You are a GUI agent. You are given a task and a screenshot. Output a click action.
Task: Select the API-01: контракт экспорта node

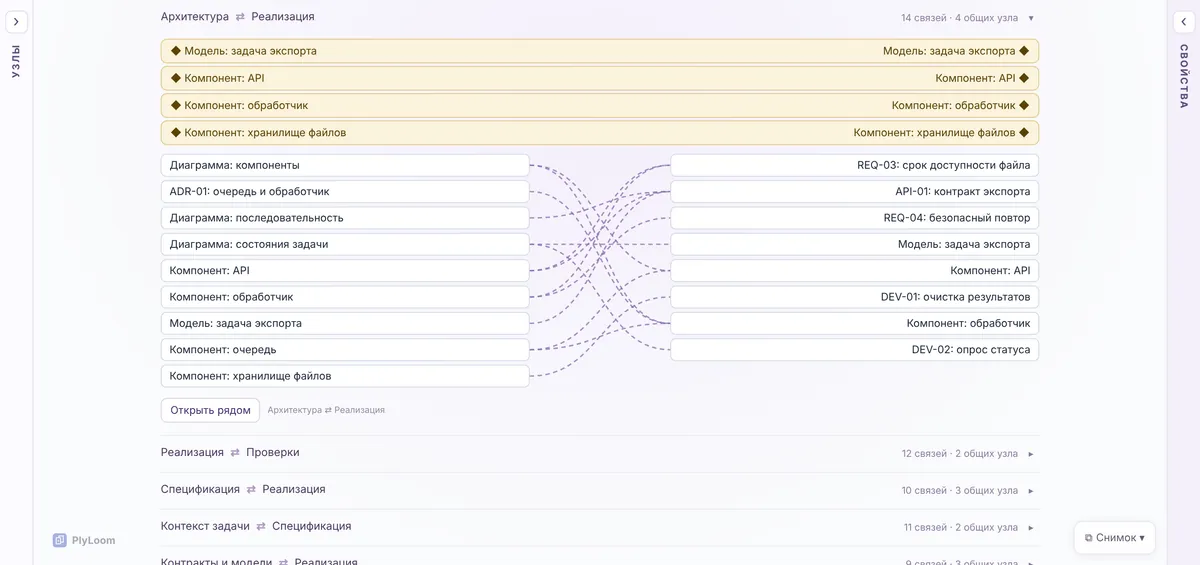(x=855, y=191)
